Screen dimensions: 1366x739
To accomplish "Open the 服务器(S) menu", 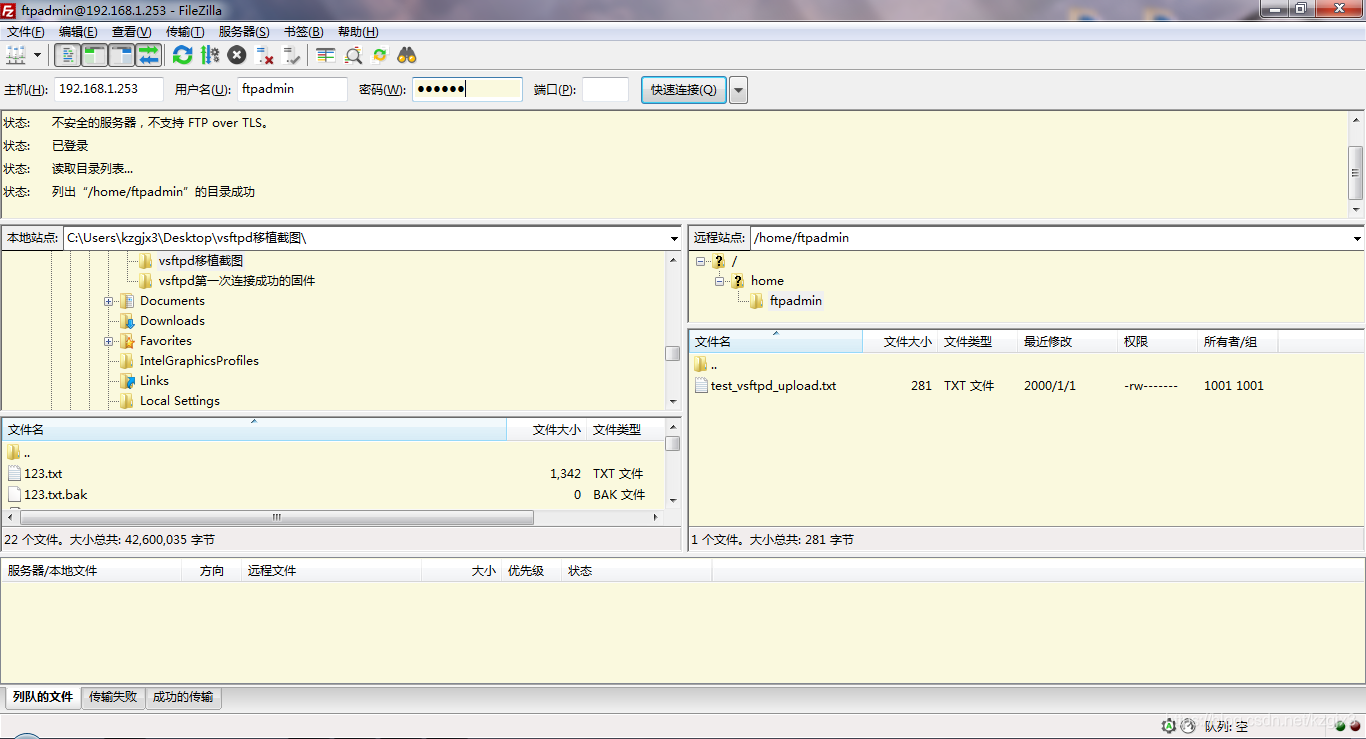I will 244,32.
